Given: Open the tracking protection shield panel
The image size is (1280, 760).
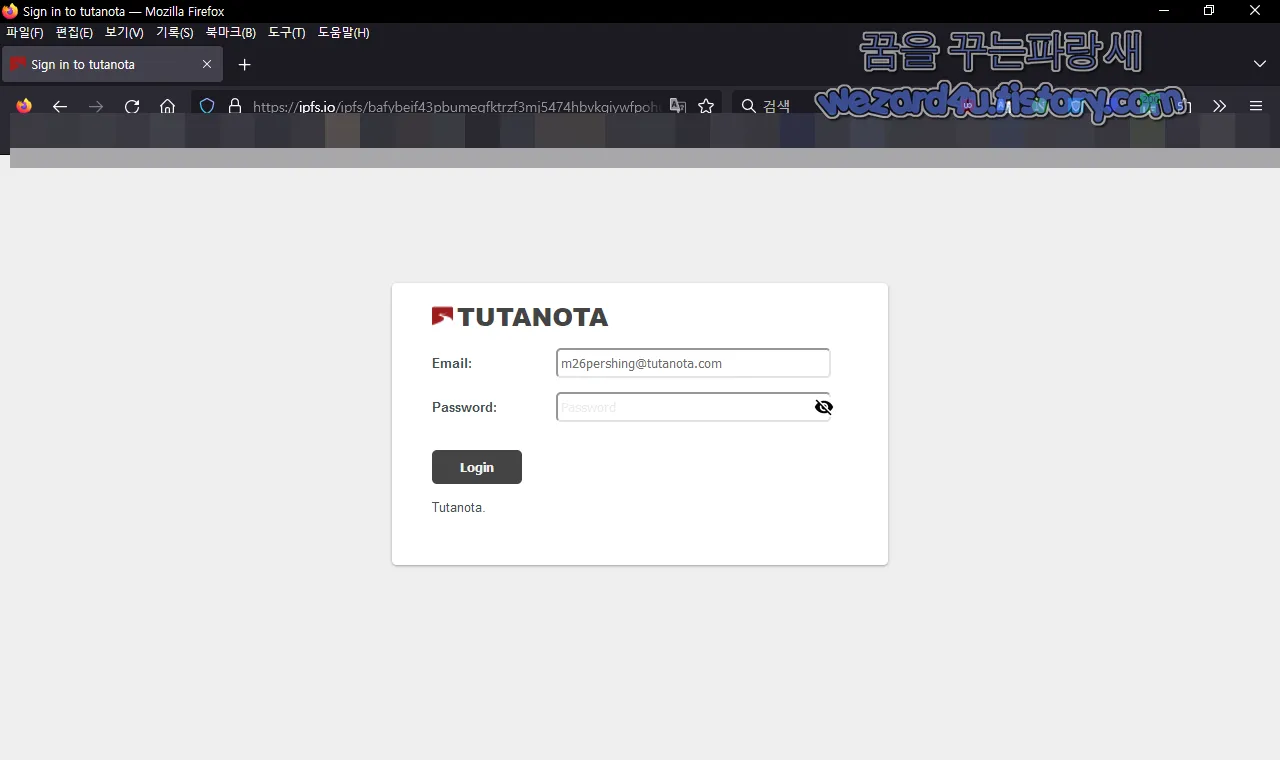Looking at the screenshot, I should 206,106.
